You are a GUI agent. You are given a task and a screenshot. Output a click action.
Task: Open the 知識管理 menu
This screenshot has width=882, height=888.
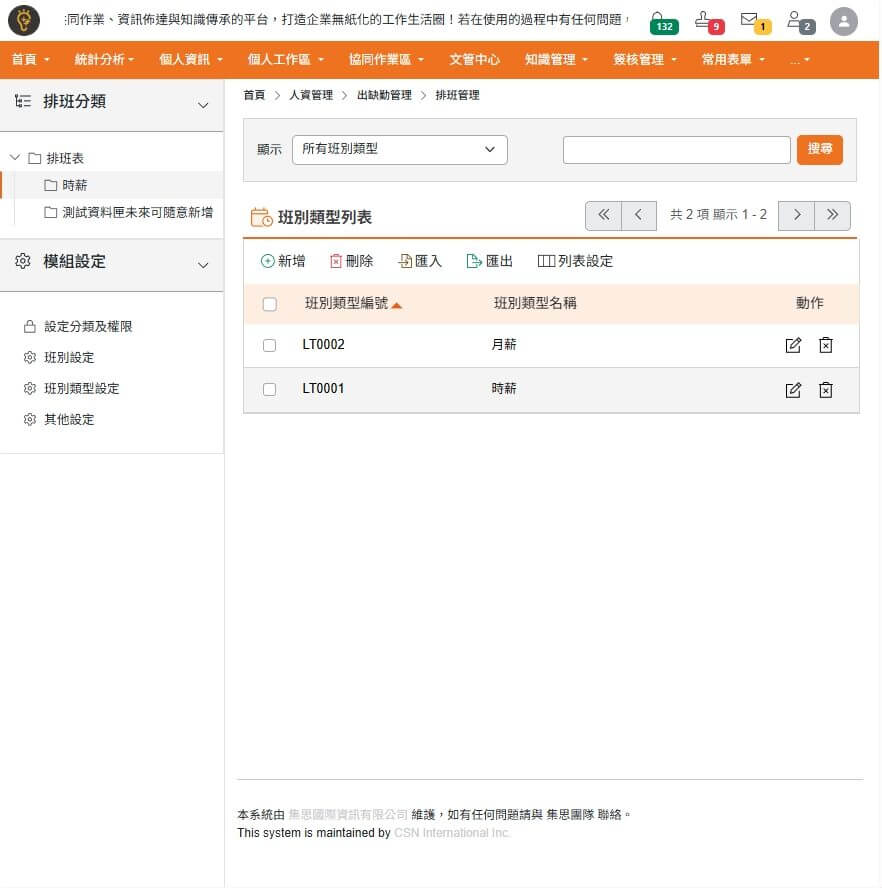coord(556,60)
